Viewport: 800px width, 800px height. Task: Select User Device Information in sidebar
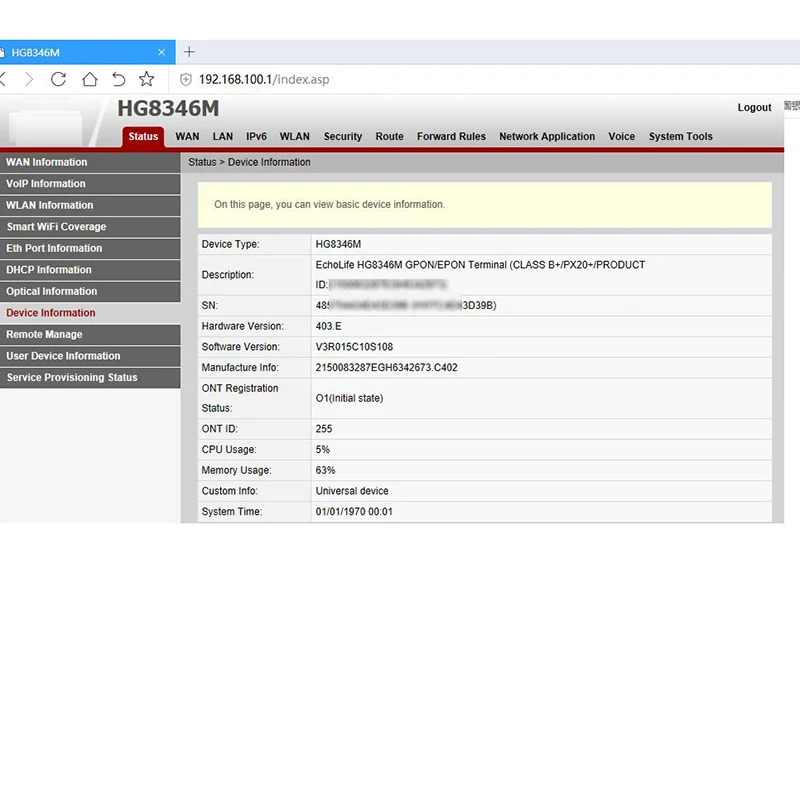click(x=90, y=356)
